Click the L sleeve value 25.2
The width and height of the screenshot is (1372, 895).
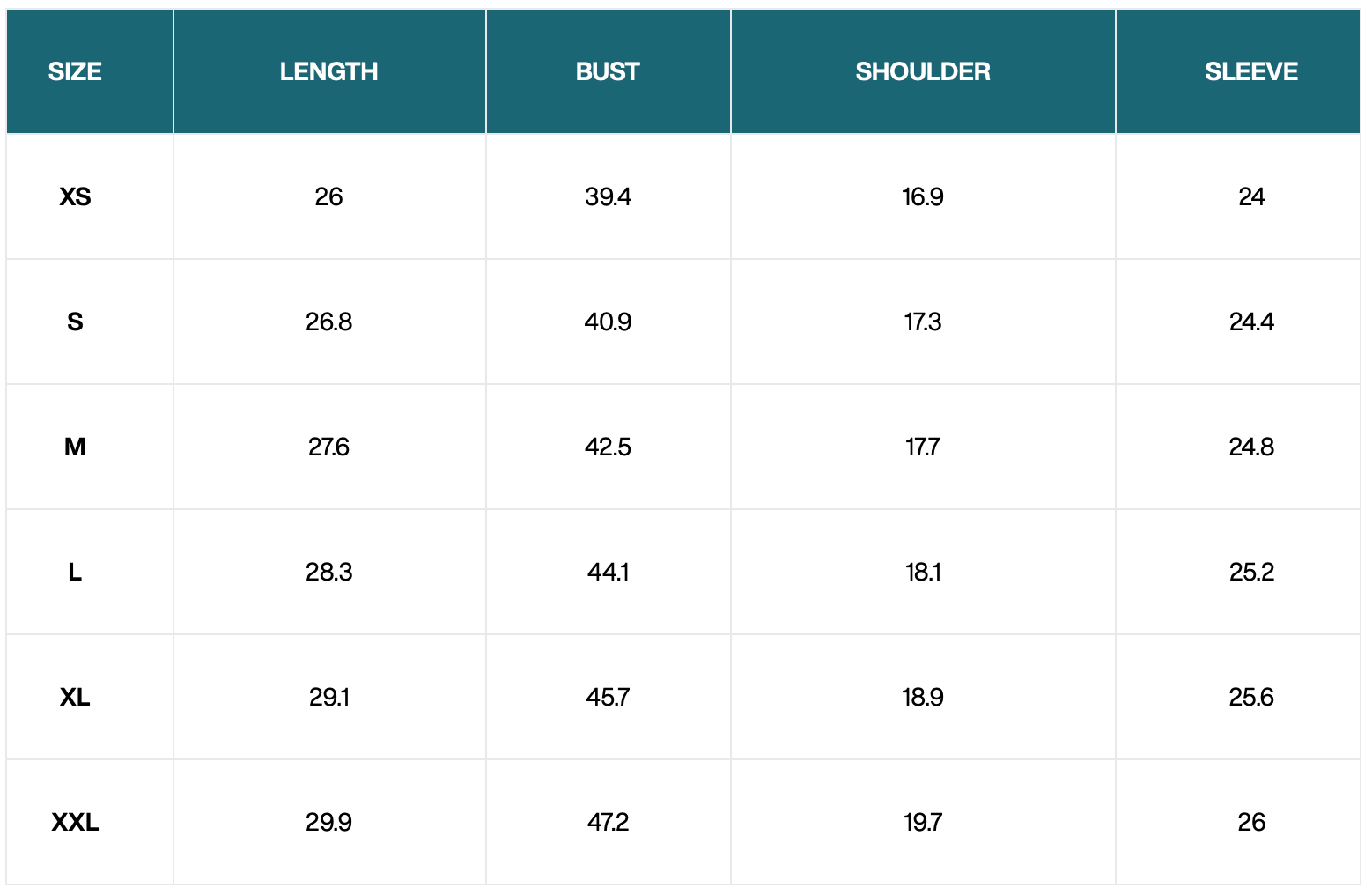pos(1251,572)
